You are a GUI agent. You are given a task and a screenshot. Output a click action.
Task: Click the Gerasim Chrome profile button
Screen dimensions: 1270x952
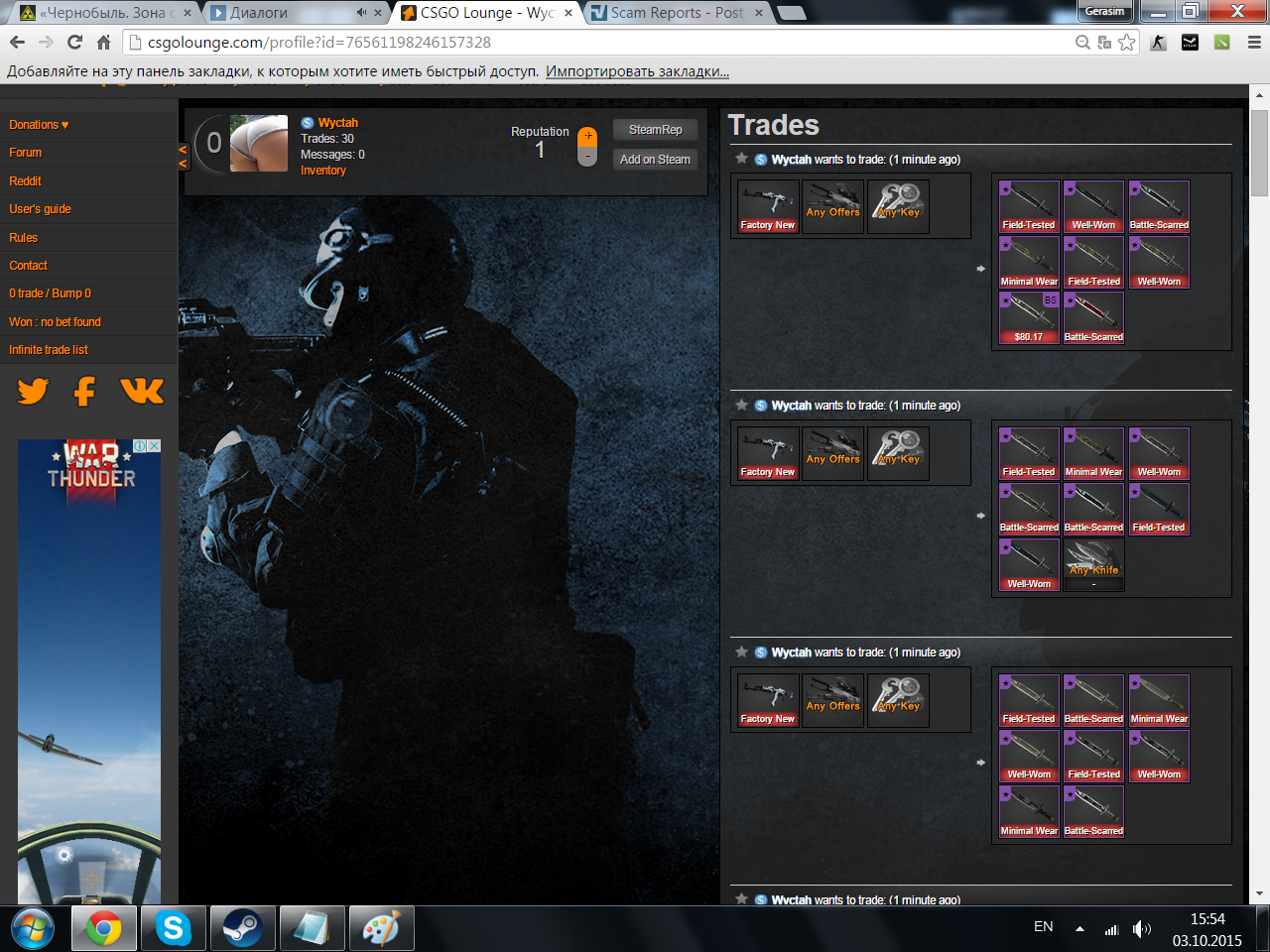pyautogui.click(x=1105, y=12)
